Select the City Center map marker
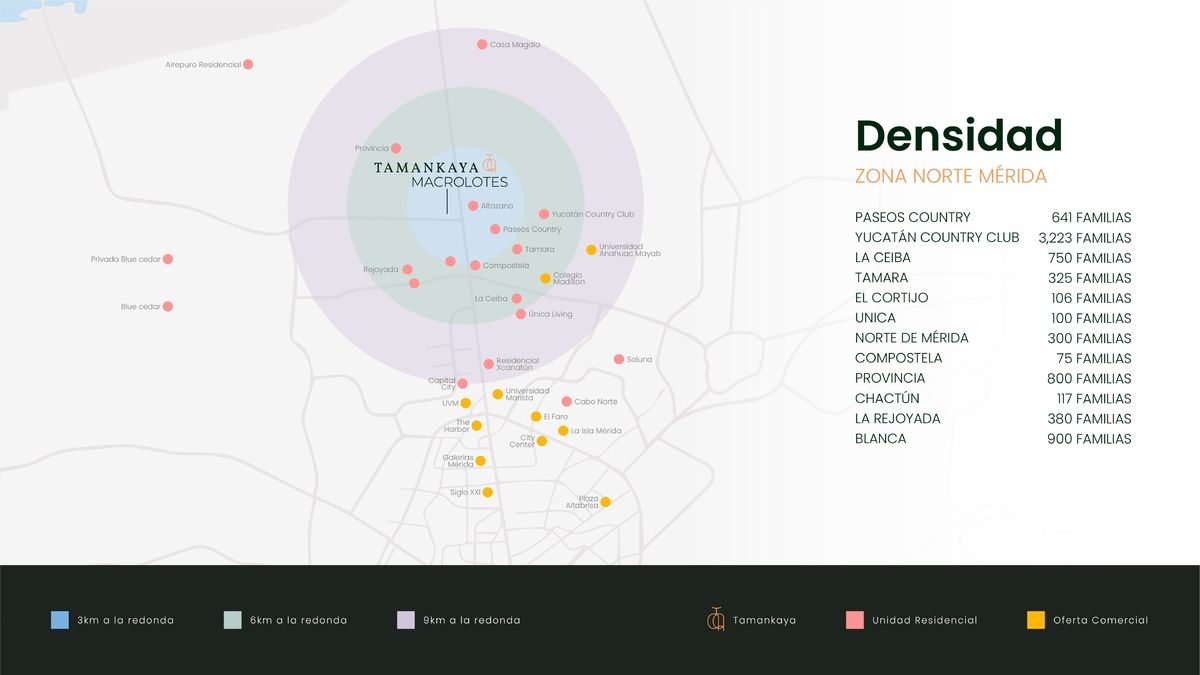The image size is (1200, 675). pyautogui.click(x=542, y=441)
